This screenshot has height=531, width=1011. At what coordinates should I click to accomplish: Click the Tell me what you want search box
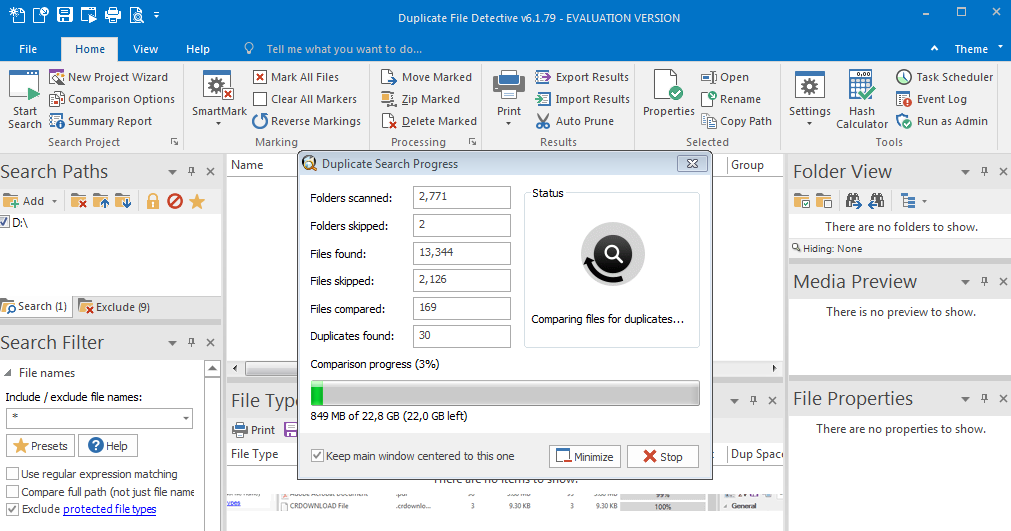coord(344,49)
